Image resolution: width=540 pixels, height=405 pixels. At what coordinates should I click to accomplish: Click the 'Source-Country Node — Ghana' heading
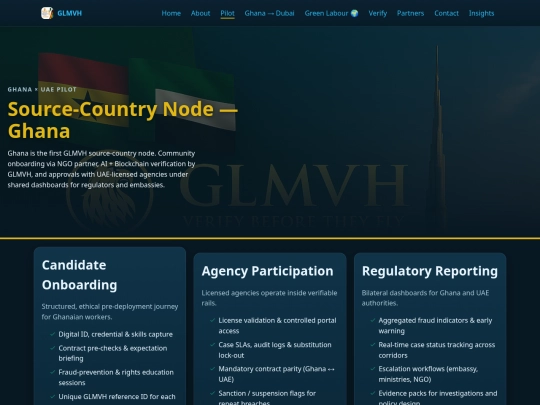(123, 120)
